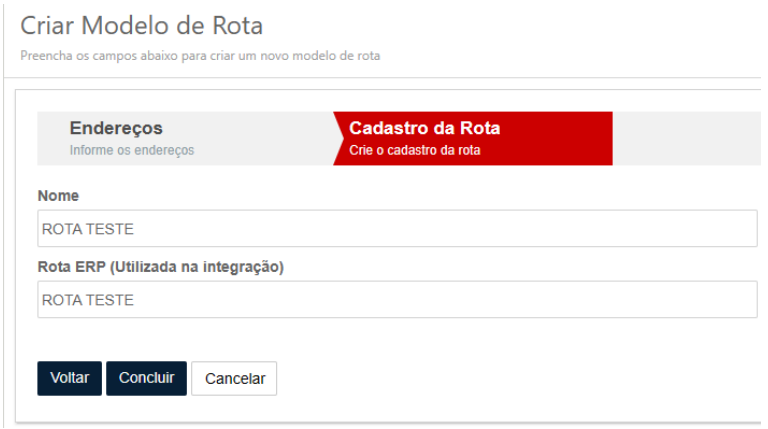The height and width of the screenshot is (429, 768).
Task: Focus the Nome input field
Action: click(397, 229)
